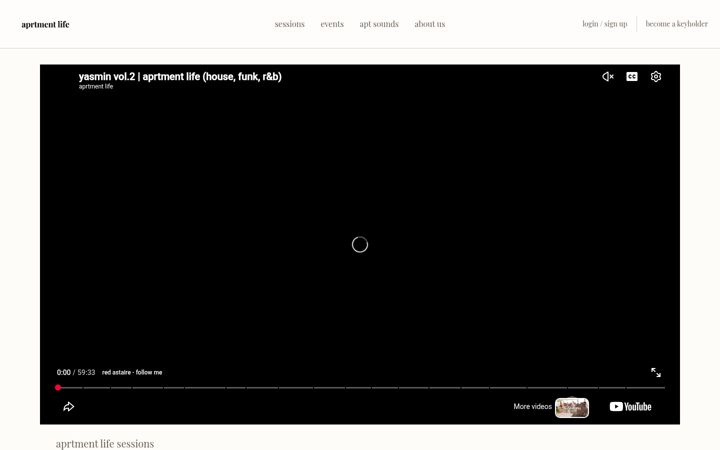Seek to middle of video progress bar
Screen dimensions: 720x450
(360, 388)
